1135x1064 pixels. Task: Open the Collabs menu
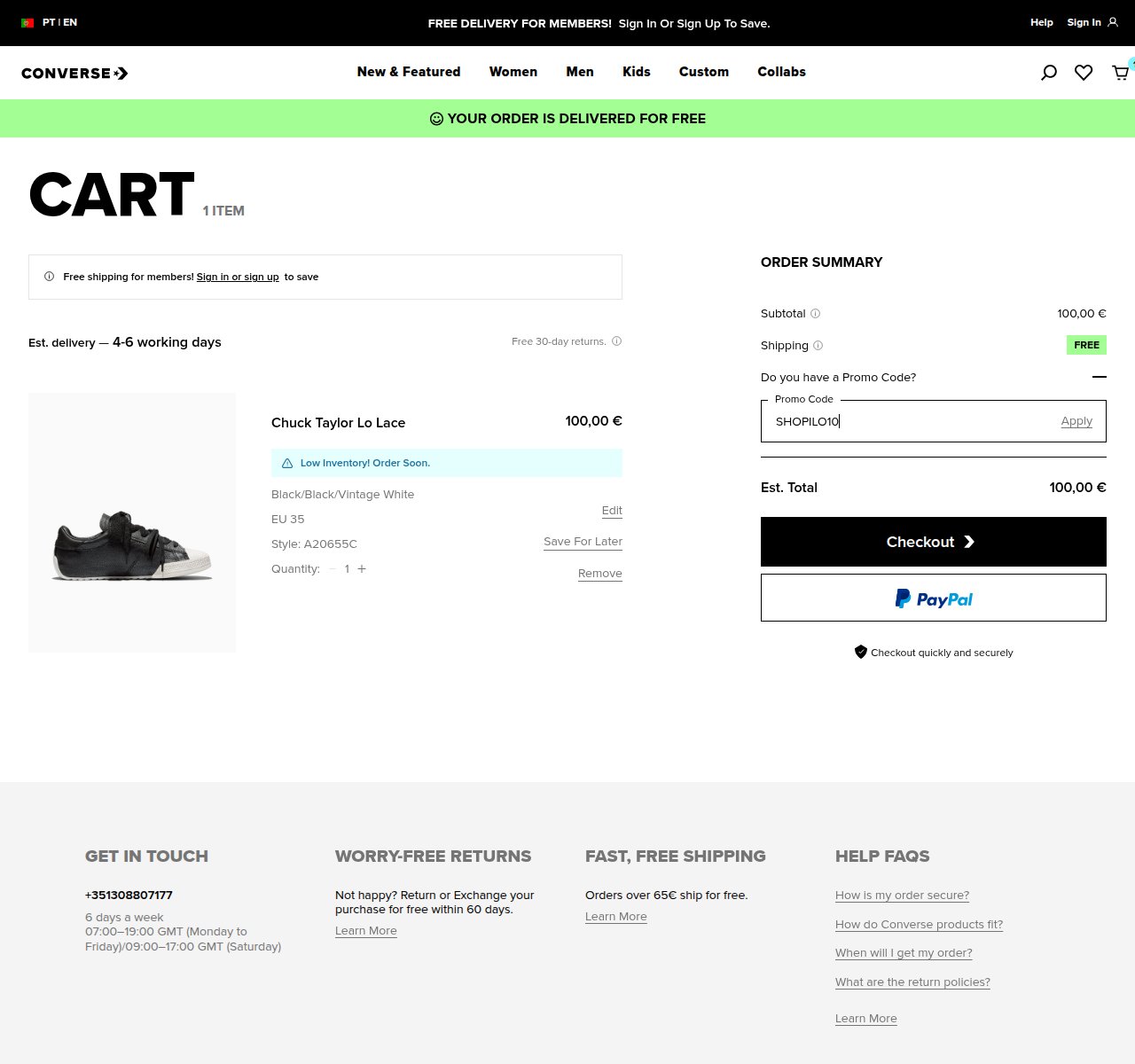781,72
